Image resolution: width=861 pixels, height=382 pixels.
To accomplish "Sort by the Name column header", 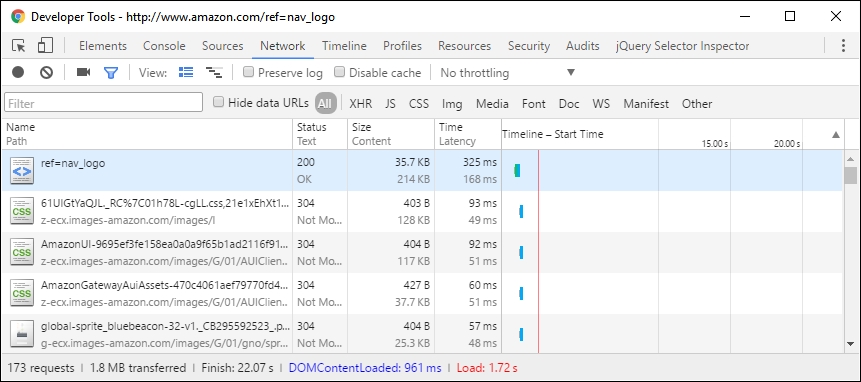I will point(147,134).
